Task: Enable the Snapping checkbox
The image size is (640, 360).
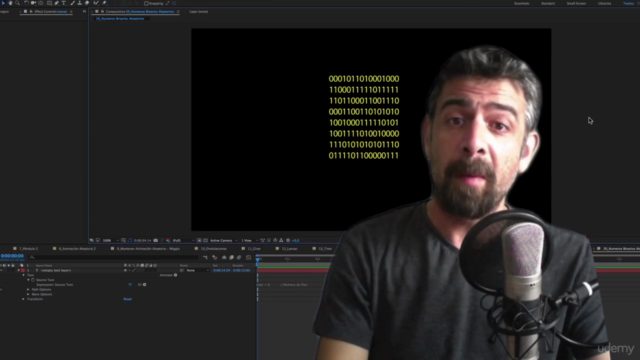Action: pos(146,3)
